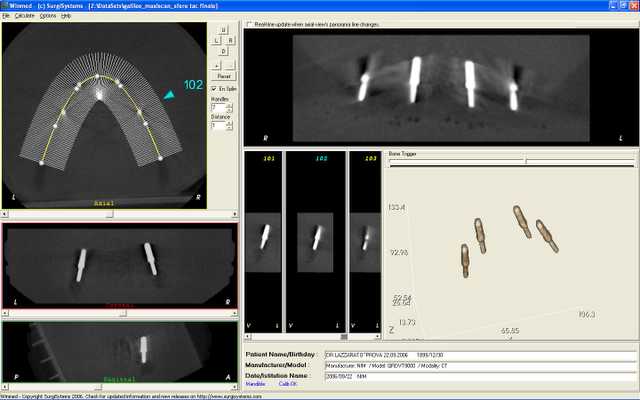Click the Reset button

(224, 76)
